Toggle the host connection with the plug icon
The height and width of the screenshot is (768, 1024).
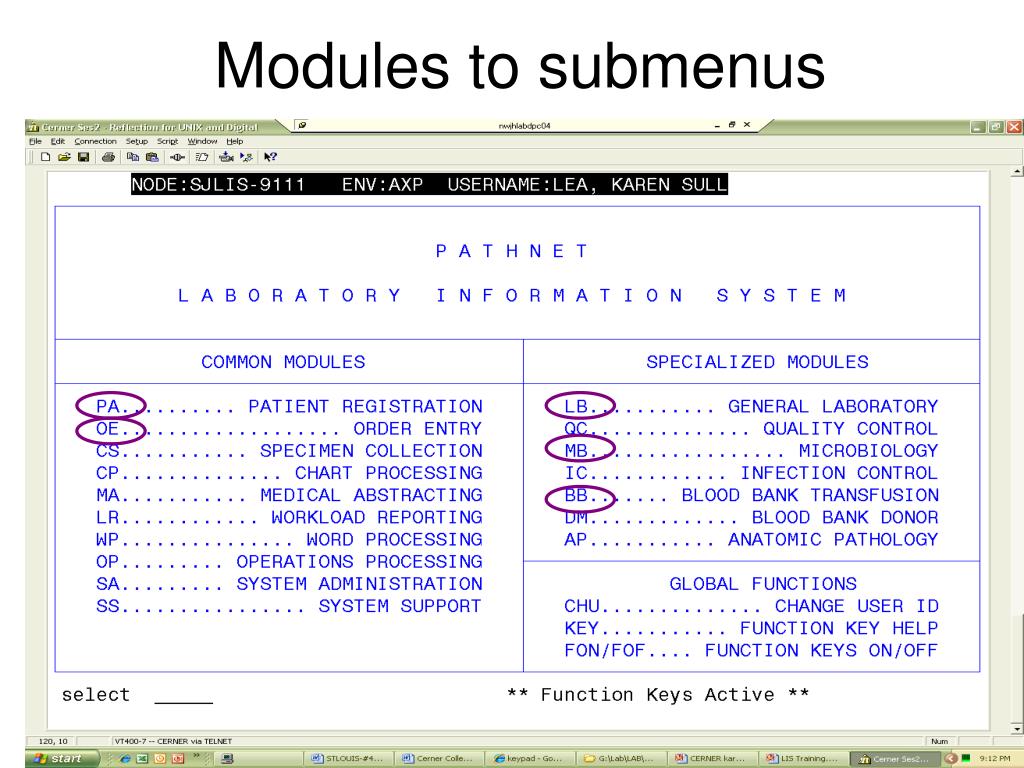click(178, 157)
